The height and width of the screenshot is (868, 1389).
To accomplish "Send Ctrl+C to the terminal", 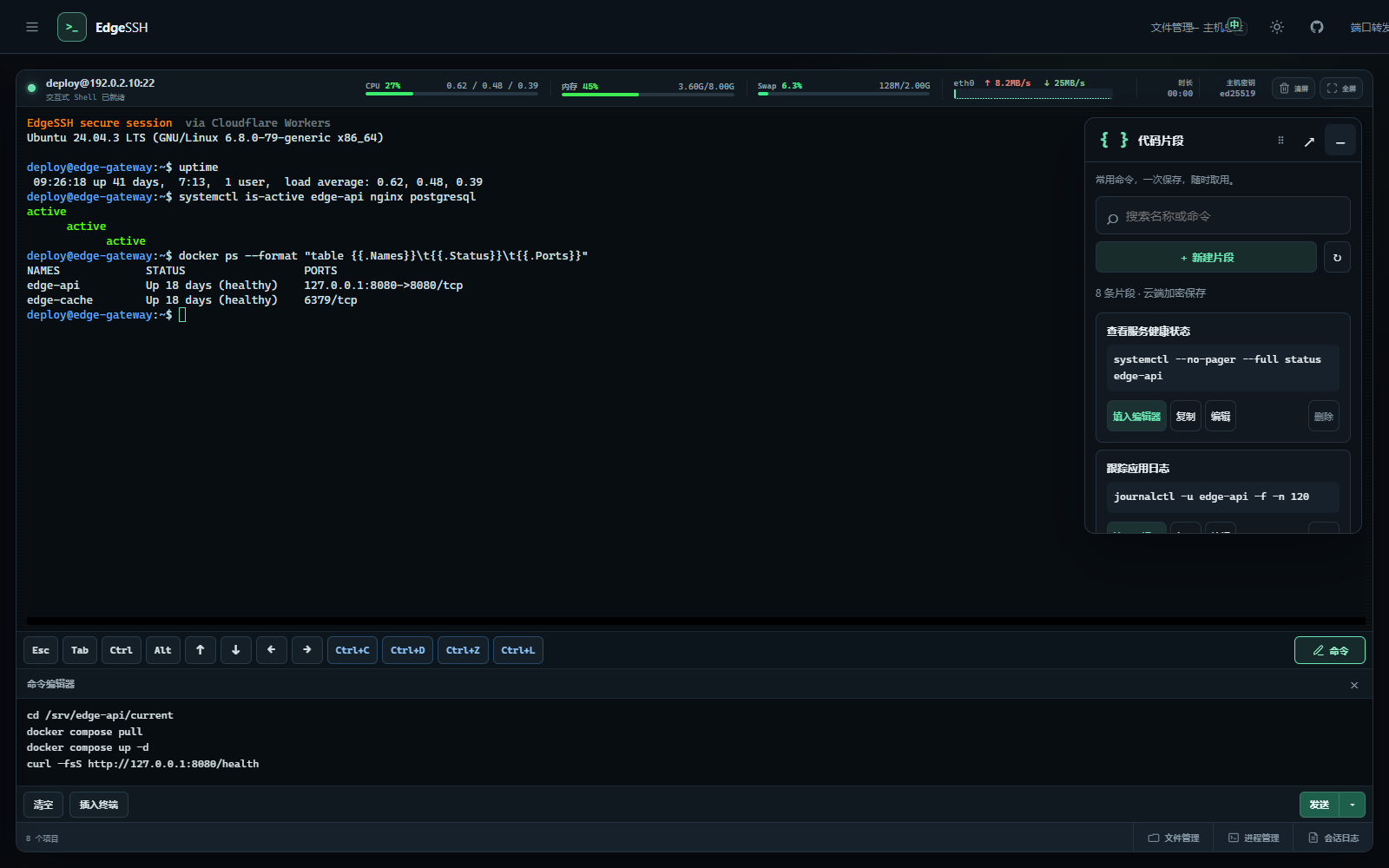I will (x=352, y=650).
